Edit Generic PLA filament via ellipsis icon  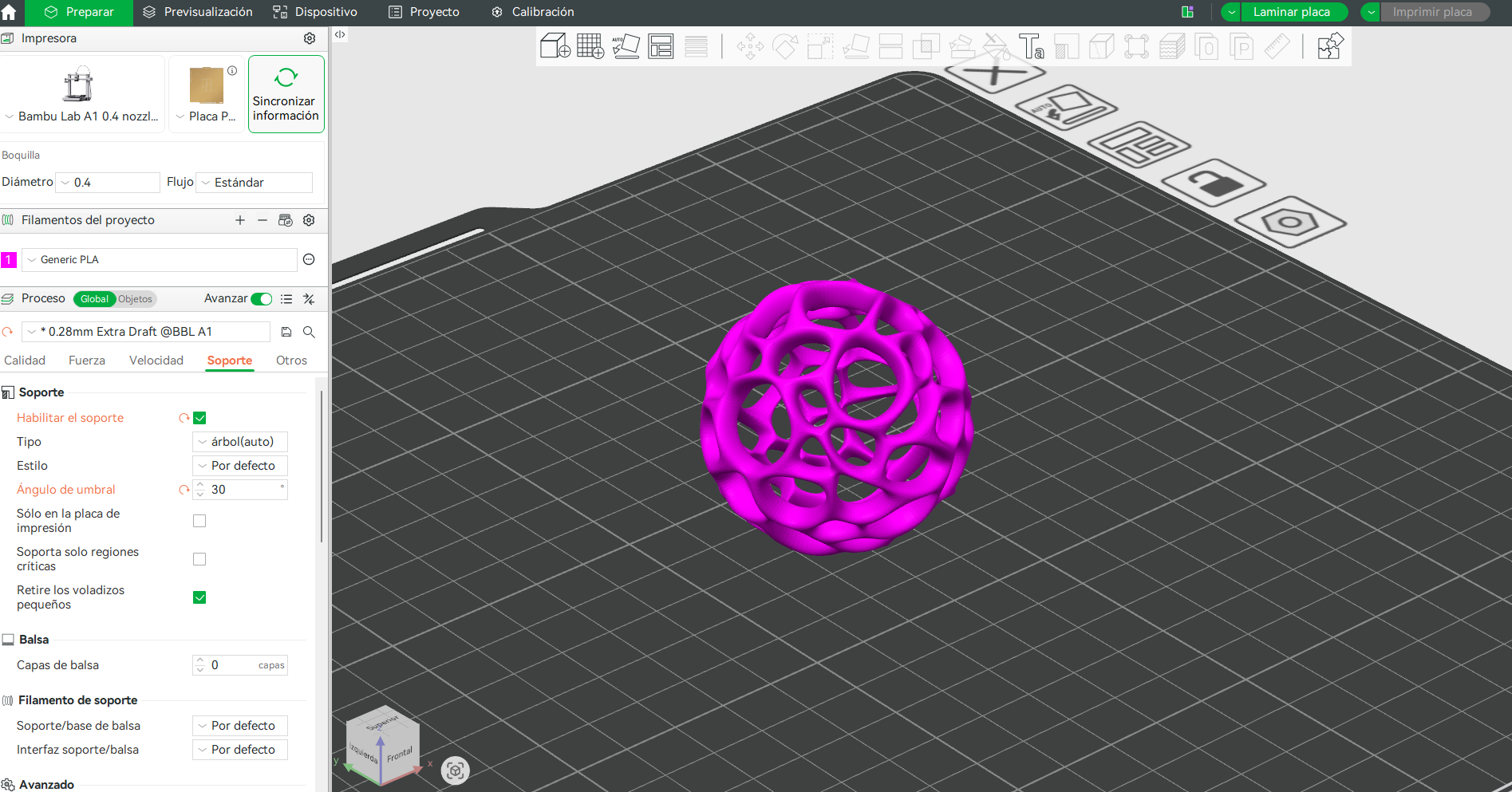pos(309,259)
